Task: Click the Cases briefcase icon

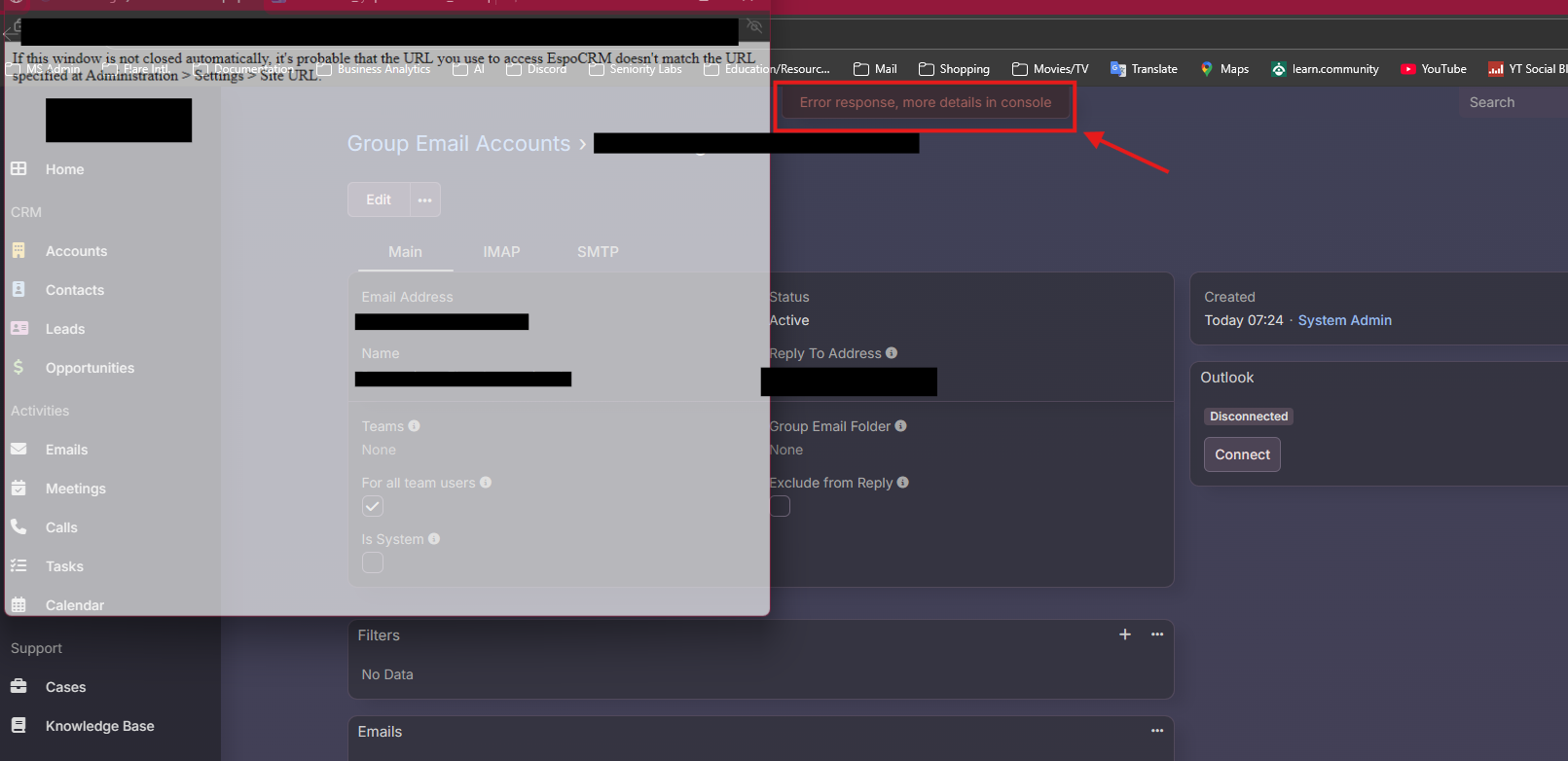Action: pyautogui.click(x=18, y=687)
